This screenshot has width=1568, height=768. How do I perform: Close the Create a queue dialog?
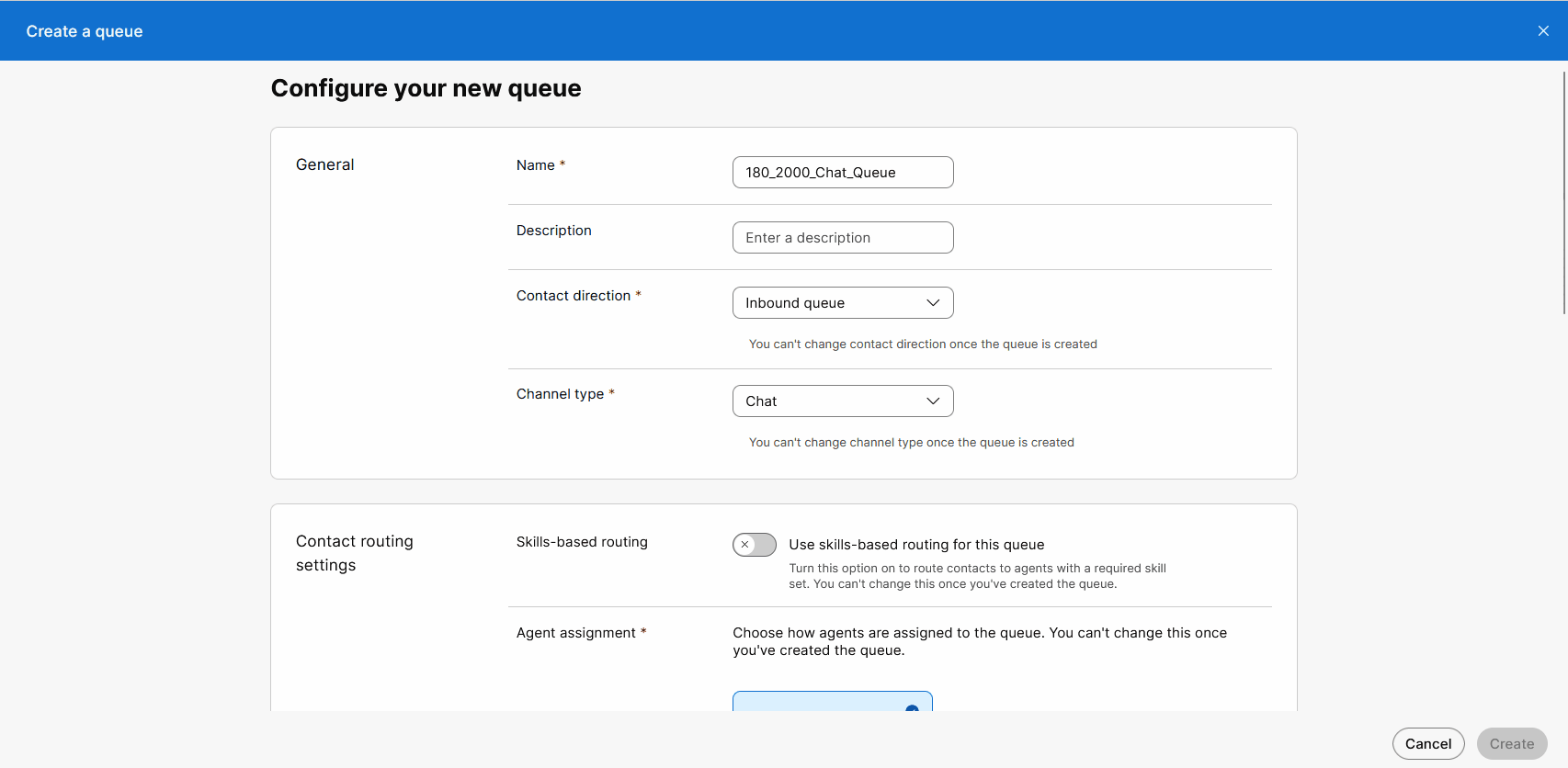tap(1543, 31)
